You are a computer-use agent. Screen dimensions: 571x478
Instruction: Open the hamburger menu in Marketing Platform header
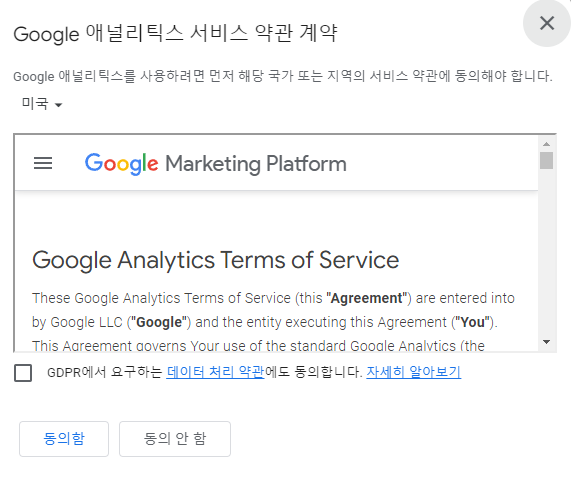(43, 163)
